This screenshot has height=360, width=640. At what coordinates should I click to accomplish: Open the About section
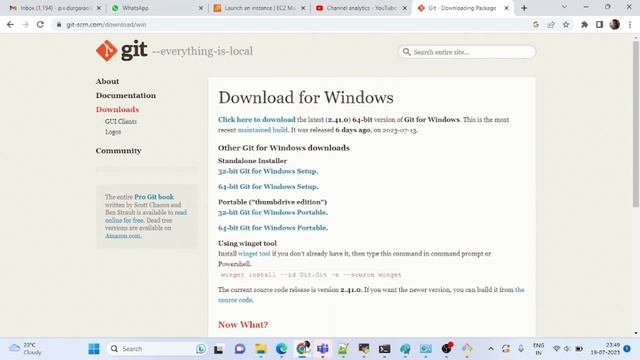coord(107,81)
